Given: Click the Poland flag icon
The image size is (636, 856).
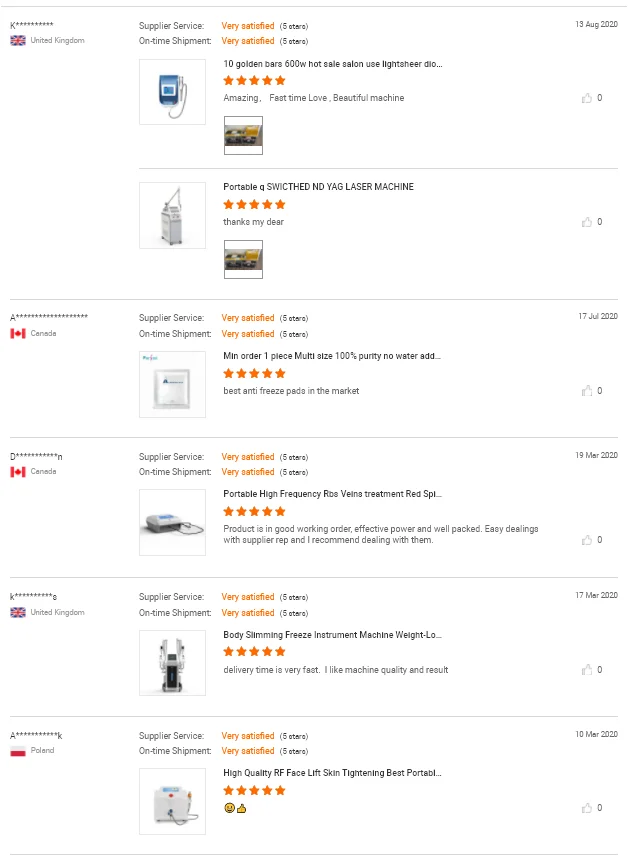Looking at the screenshot, I should [18, 750].
